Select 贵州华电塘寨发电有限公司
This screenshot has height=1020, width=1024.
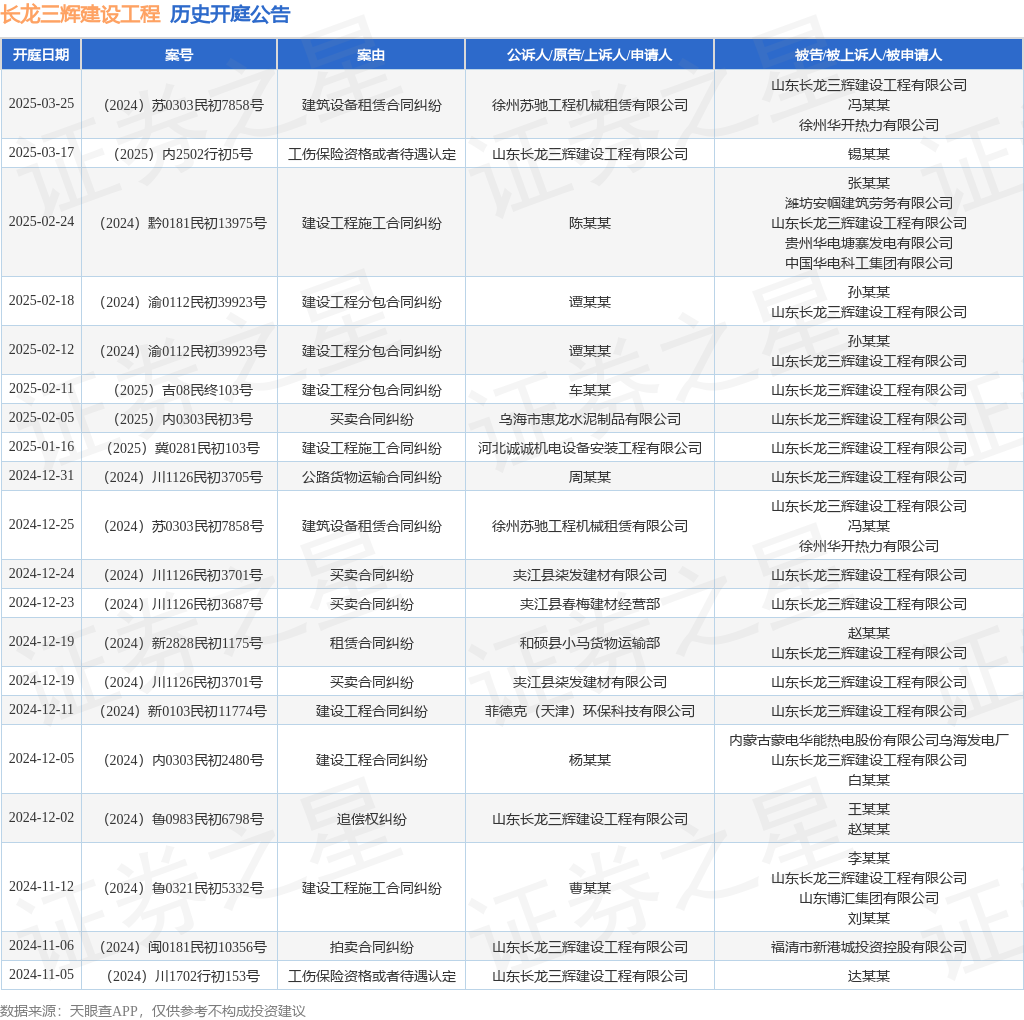(x=869, y=243)
